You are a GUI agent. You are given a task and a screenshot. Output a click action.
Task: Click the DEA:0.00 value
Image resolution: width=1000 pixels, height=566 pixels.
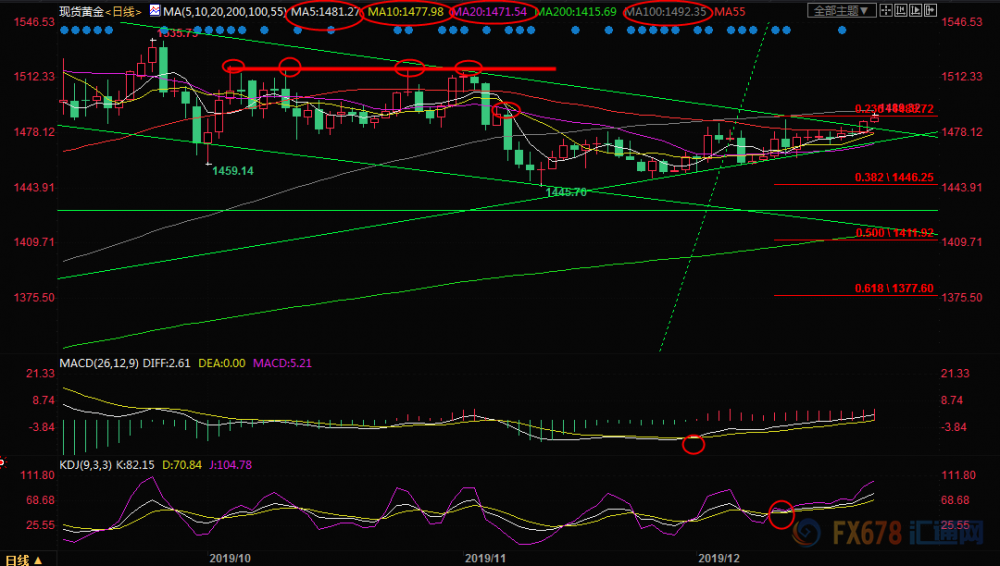tap(222, 363)
